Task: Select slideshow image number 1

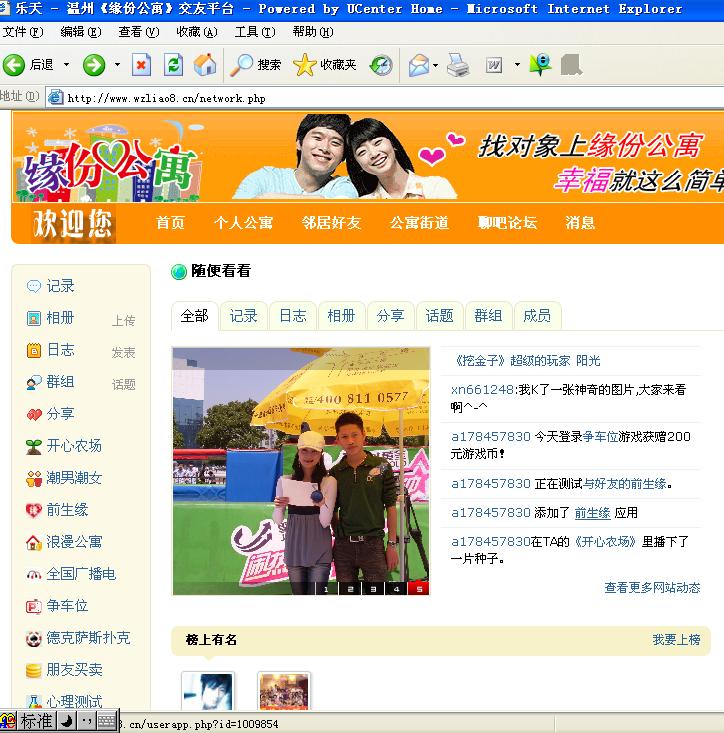Action: [326, 589]
